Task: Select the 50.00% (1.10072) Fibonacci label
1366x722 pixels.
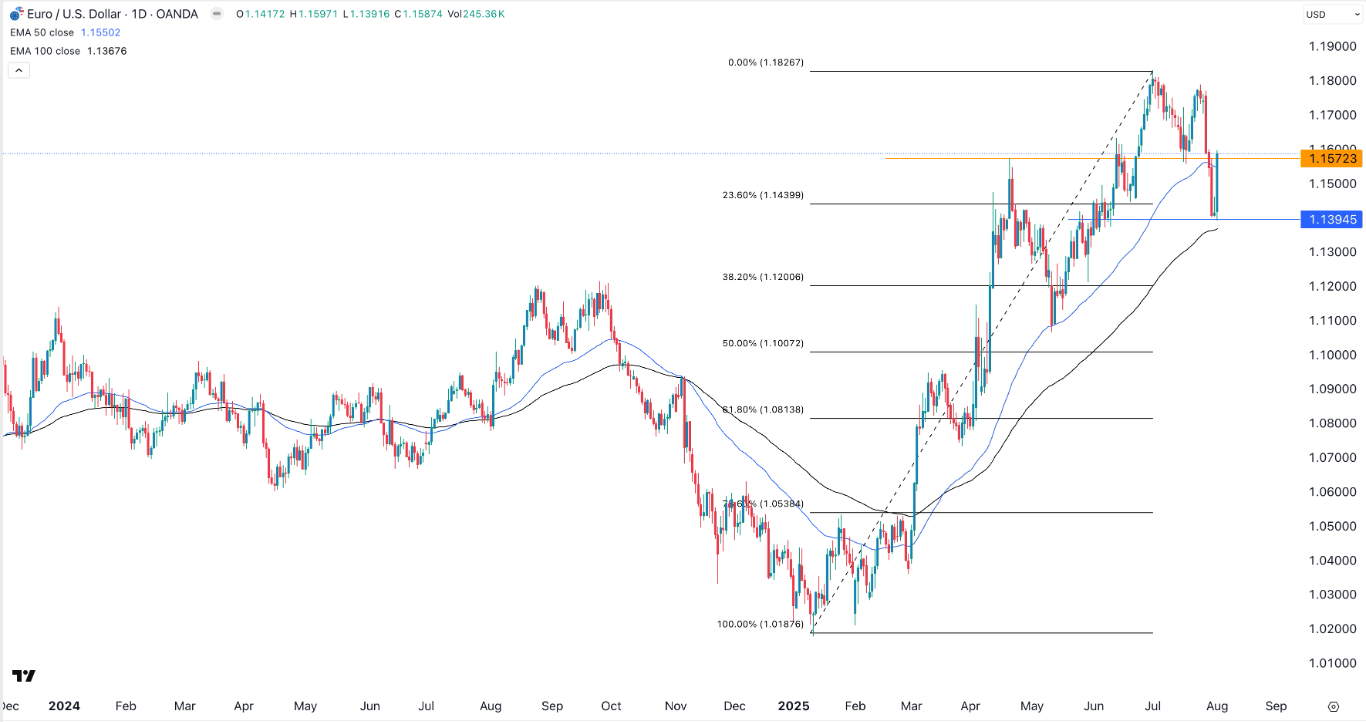Action: tap(765, 344)
